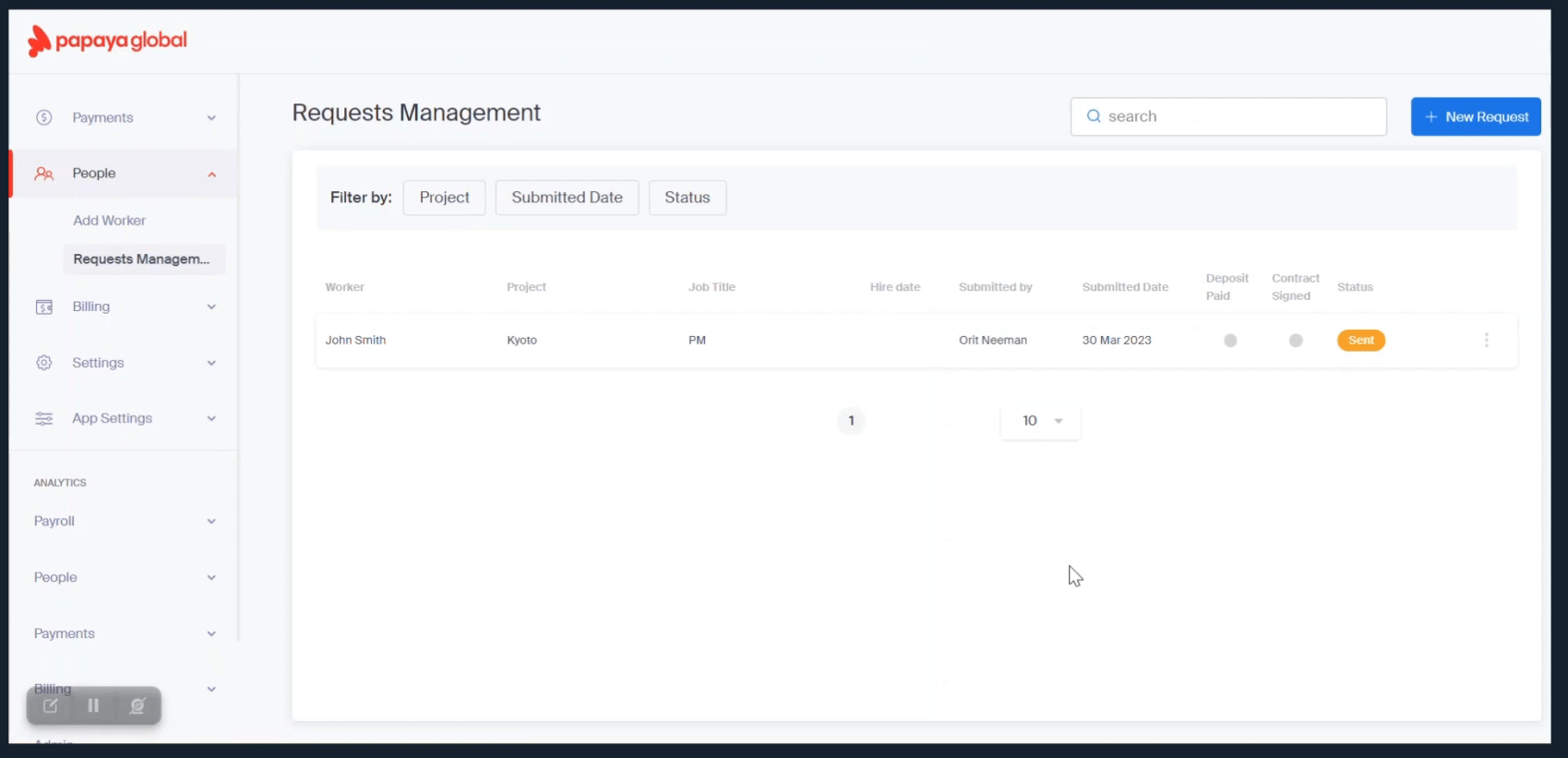This screenshot has height=758, width=1568.
Task: Click the Orit Neeman submitter cell
Action: pos(993,340)
